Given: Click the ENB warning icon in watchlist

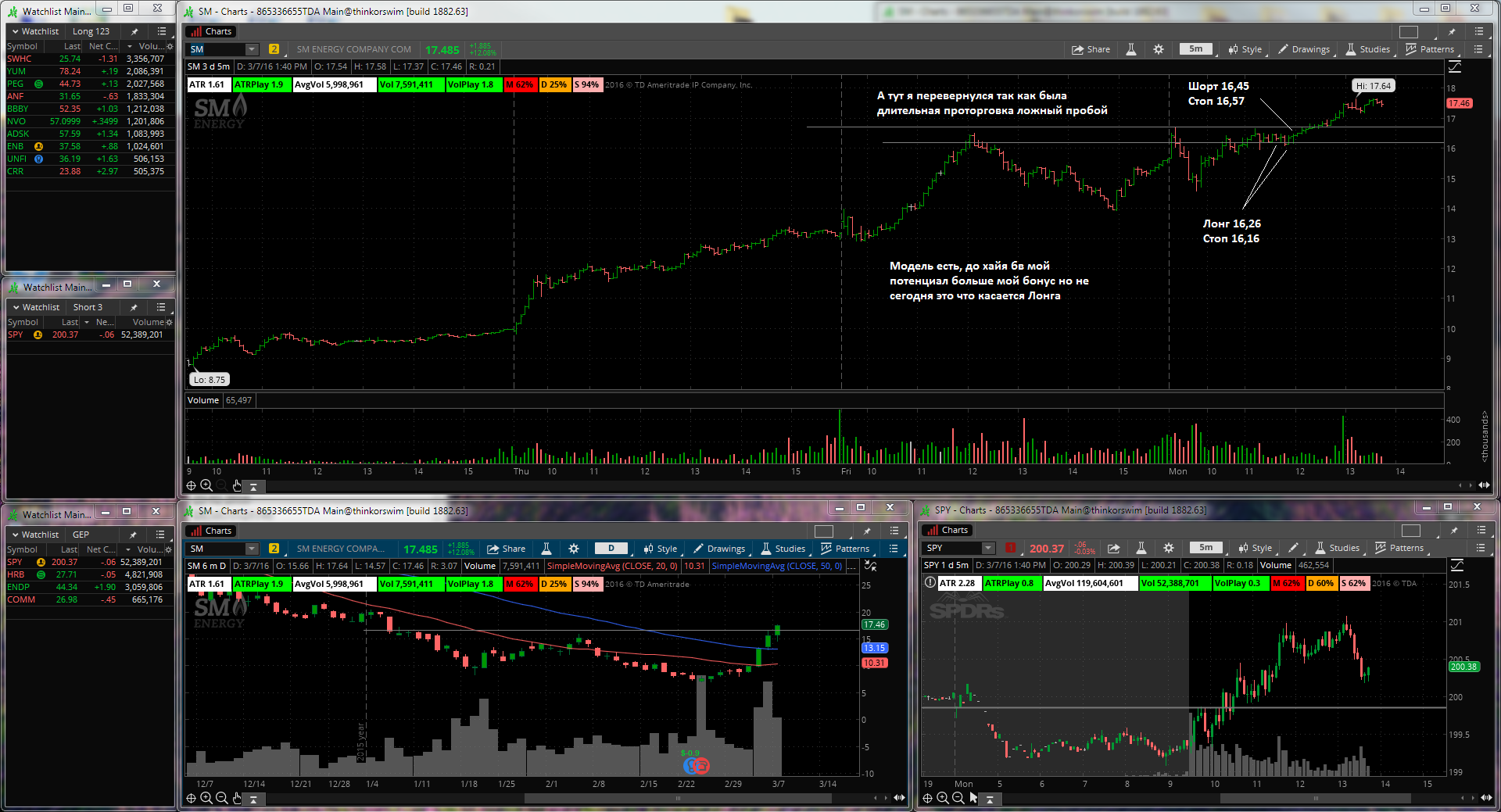Looking at the screenshot, I should [x=38, y=146].
